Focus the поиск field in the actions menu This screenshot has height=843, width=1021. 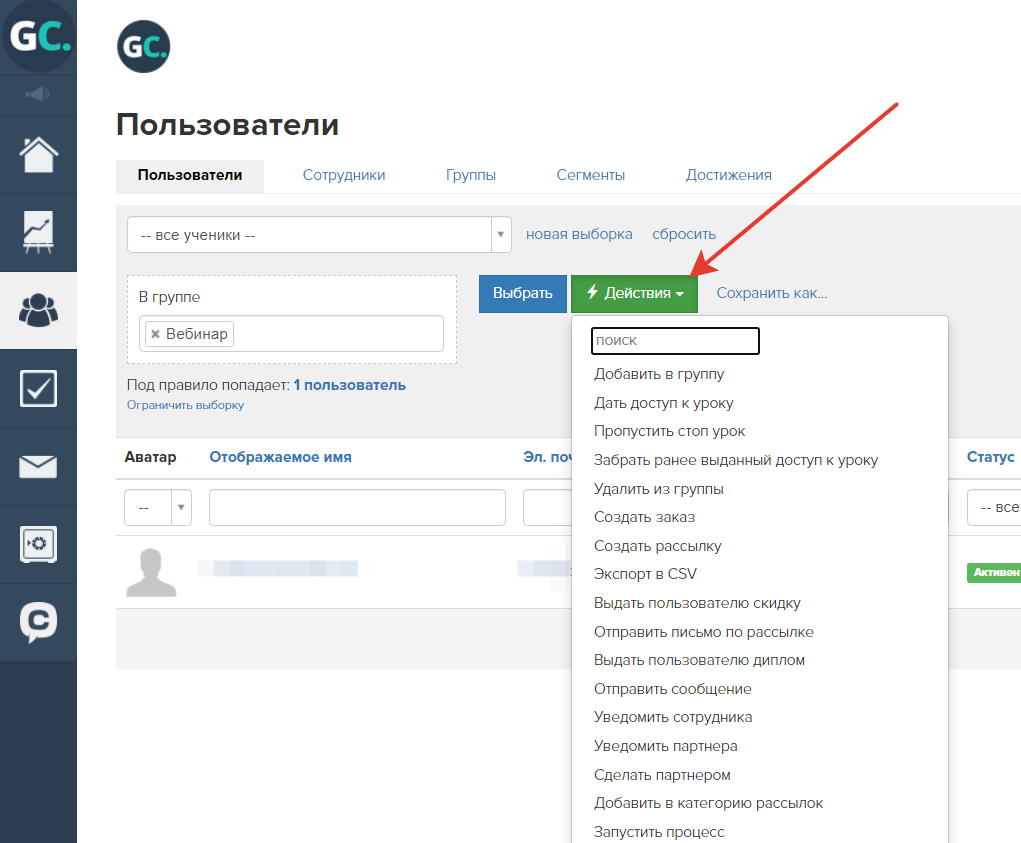click(675, 341)
